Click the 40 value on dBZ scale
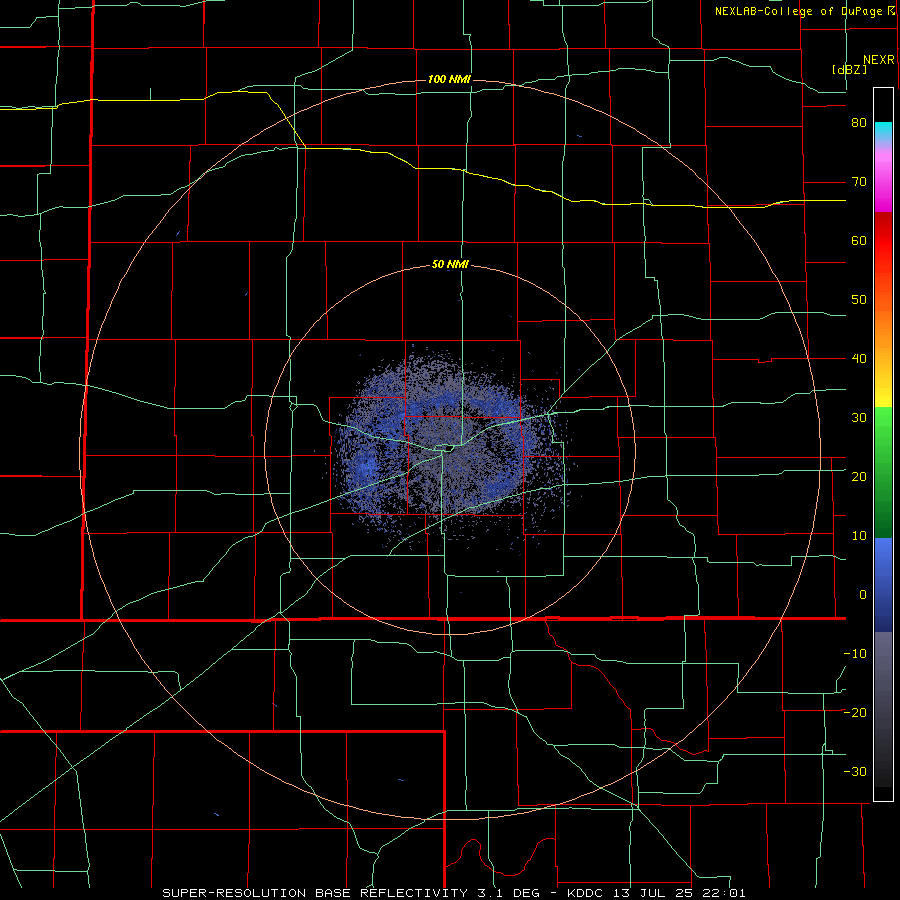 pyautogui.click(x=859, y=359)
